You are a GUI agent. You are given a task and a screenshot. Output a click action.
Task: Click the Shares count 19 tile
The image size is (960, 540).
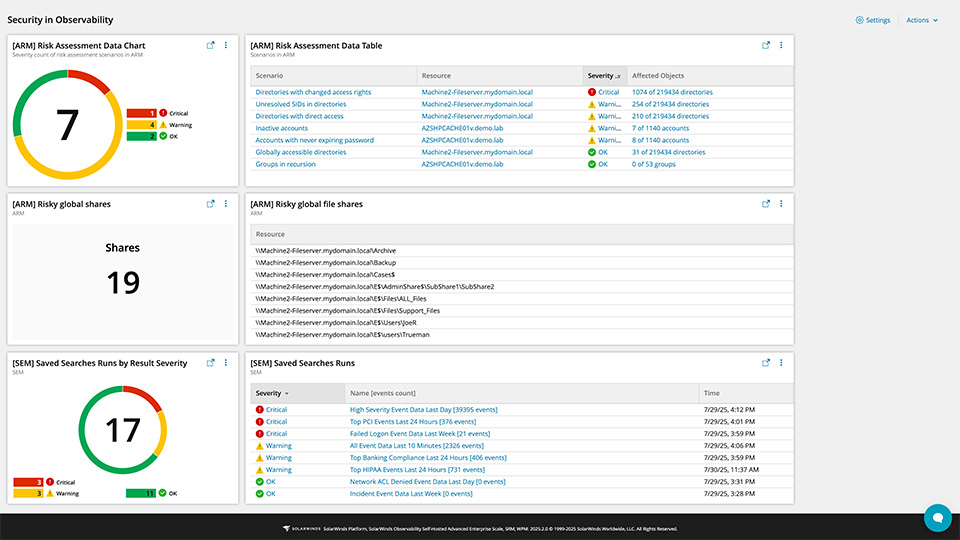tap(123, 270)
